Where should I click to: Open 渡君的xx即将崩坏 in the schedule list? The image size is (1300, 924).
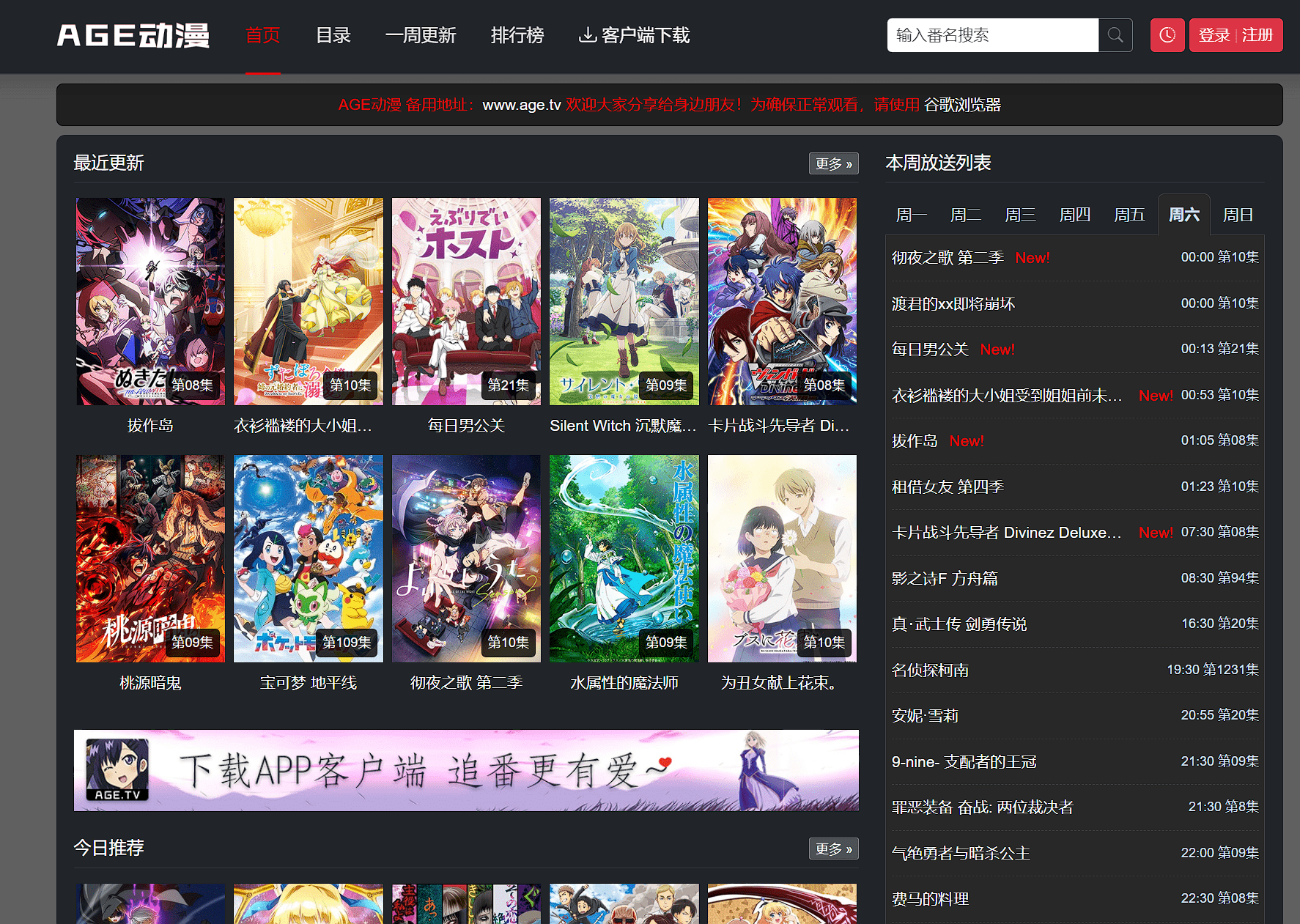point(953,303)
